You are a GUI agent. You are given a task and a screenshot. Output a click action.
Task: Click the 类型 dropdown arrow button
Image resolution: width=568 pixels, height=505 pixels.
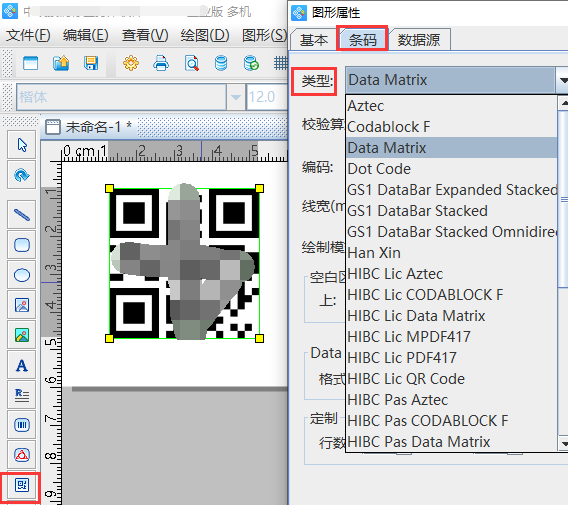[x=562, y=80]
